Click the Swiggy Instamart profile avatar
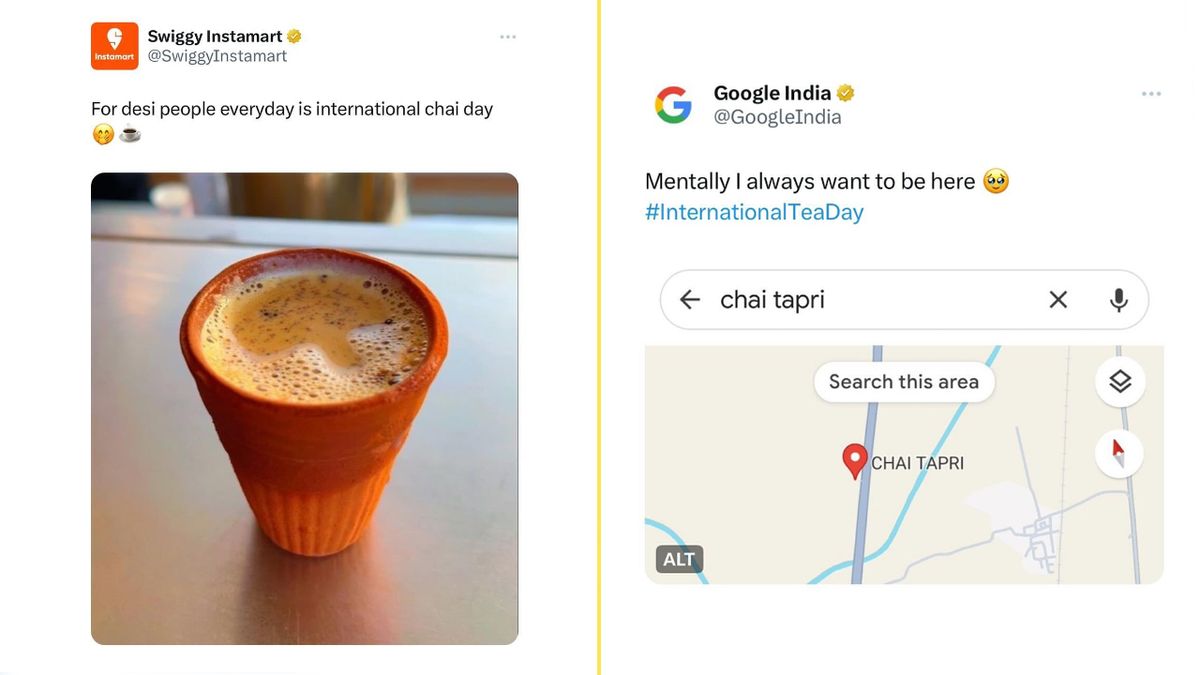This screenshot has width=1200, height=675. point(114,45)
